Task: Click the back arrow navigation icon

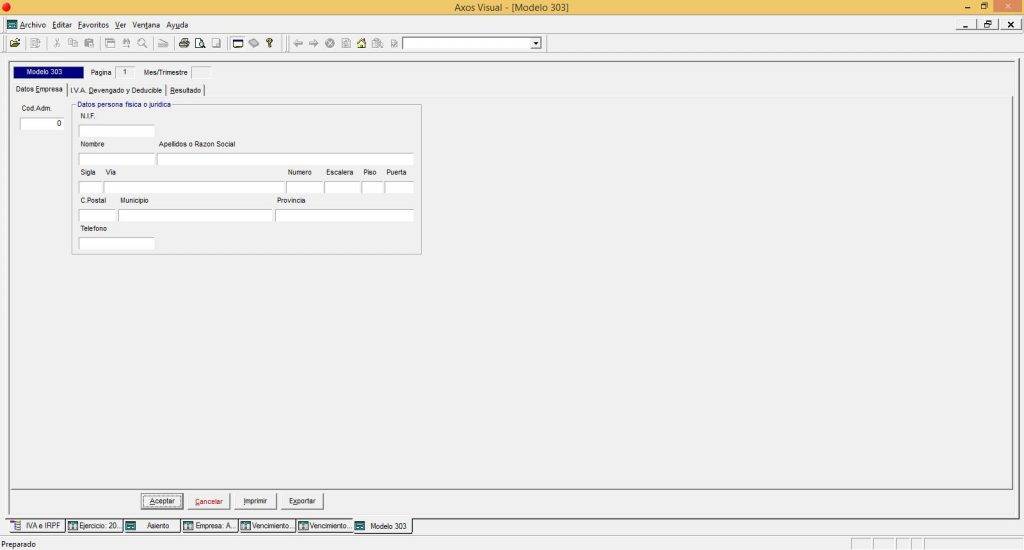Action: click(x=298, y=43)
